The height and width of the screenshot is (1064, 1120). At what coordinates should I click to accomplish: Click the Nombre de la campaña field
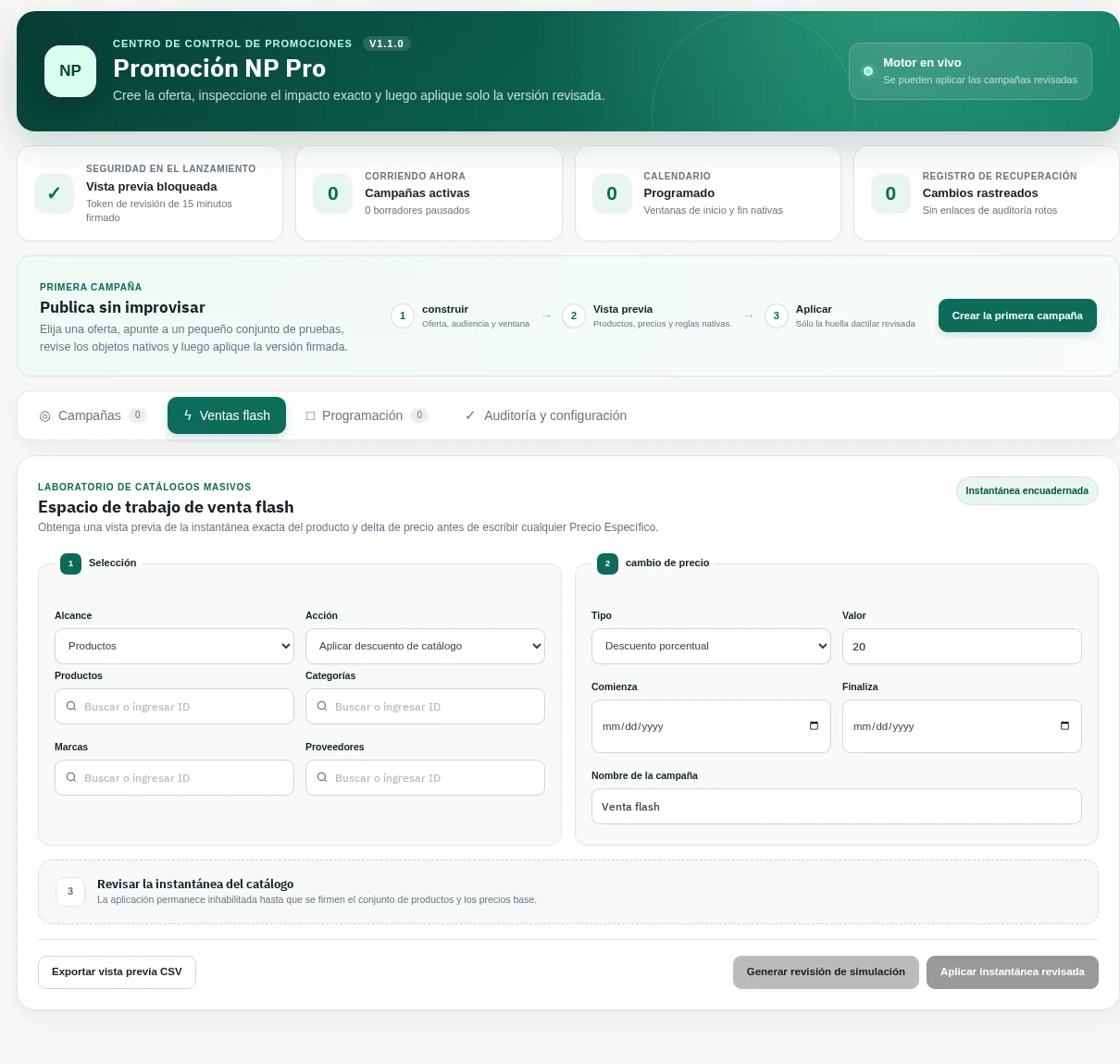(837, 806)
